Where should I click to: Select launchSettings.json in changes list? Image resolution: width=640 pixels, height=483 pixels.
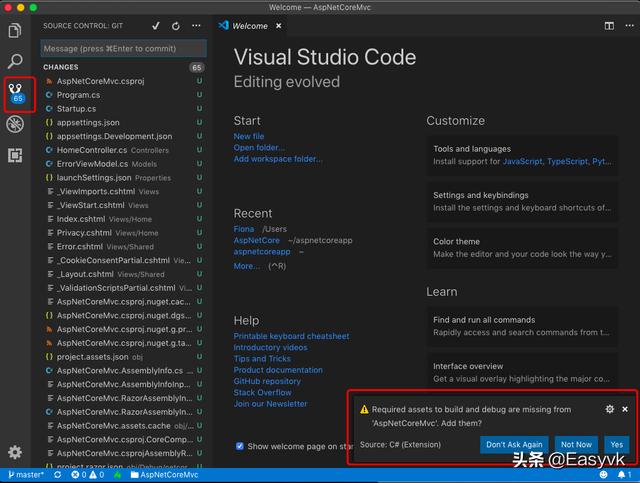click(x=123, y=178)
